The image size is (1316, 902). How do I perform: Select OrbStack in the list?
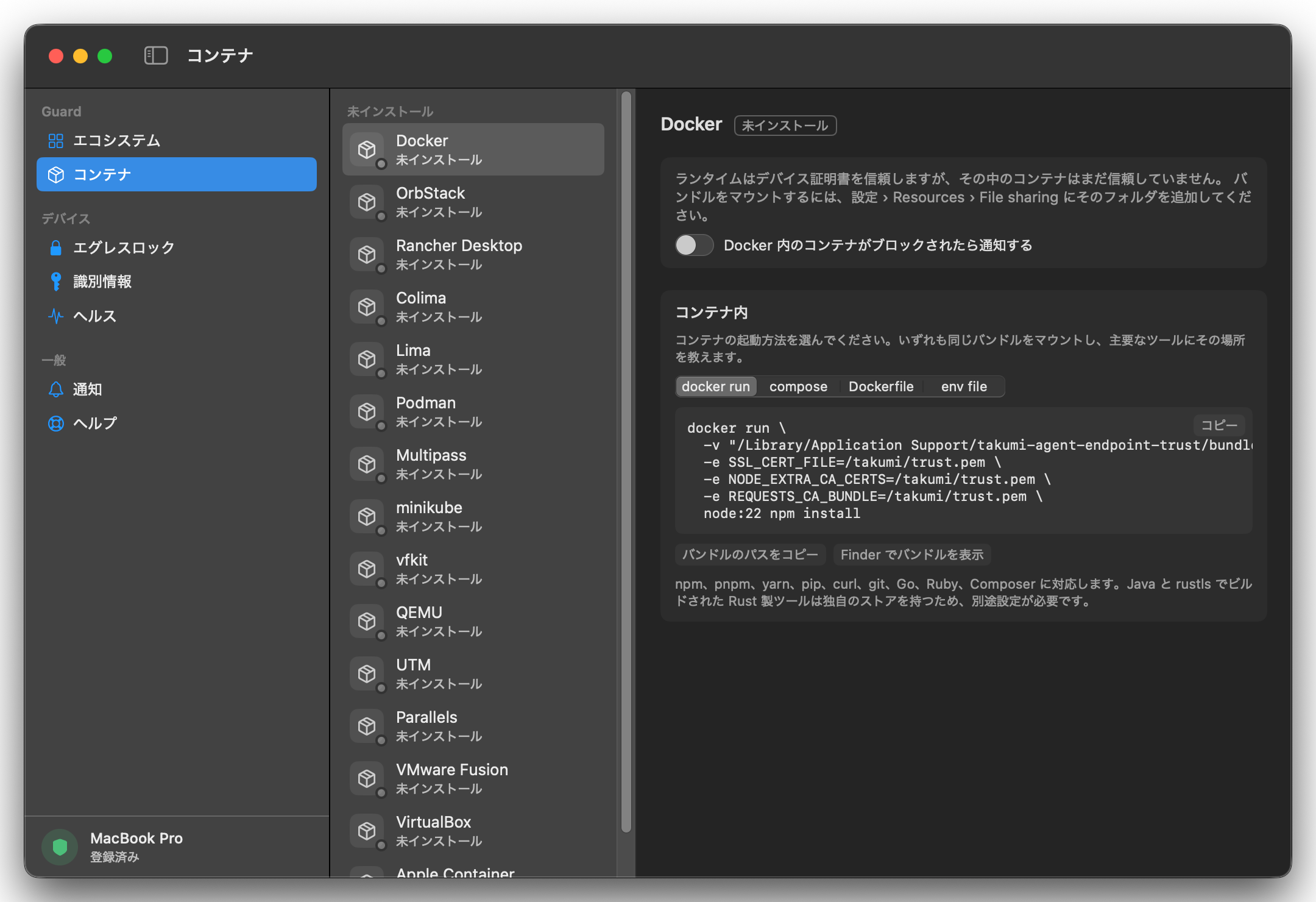click(x=473, y=202)
